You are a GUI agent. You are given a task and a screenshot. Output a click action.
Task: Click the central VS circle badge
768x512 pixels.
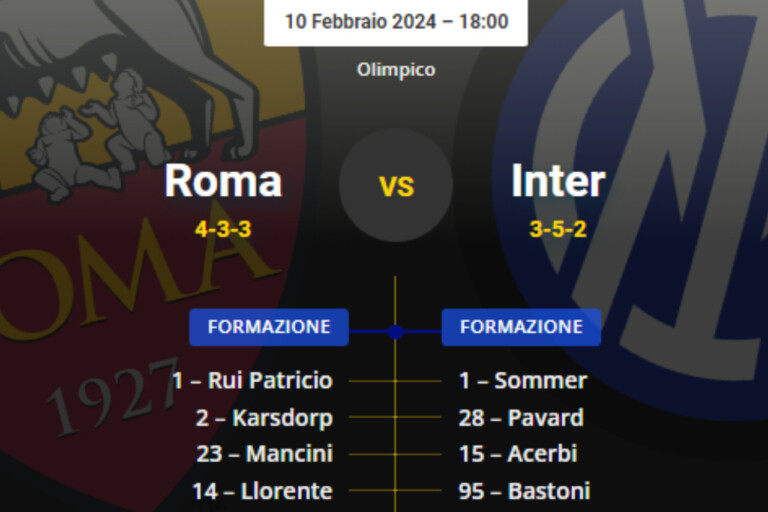[396, 185]
